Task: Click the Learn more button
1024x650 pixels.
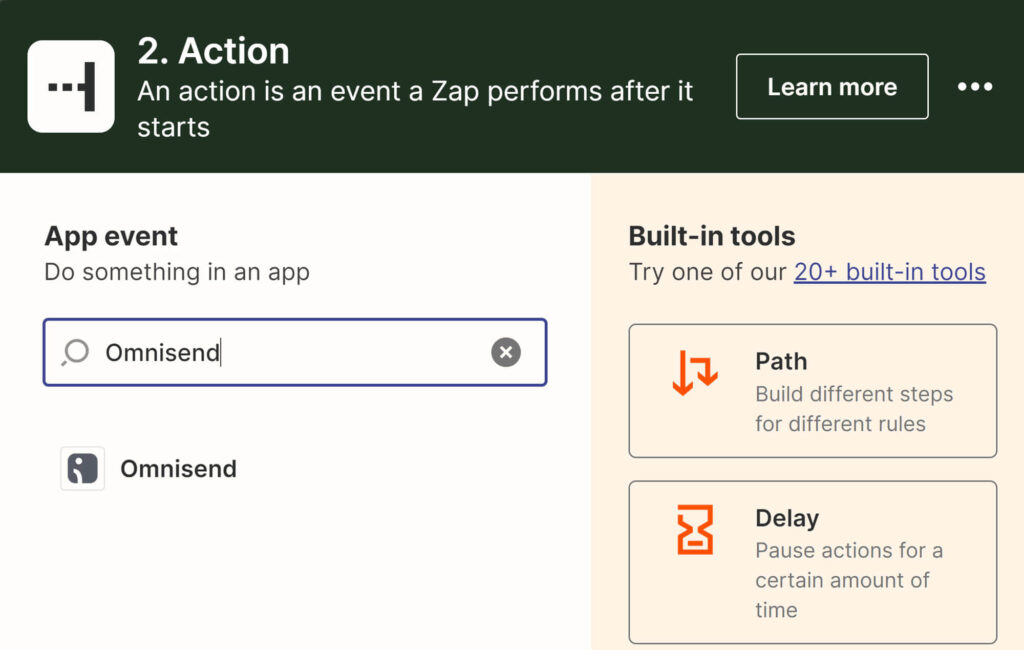Action: [x=832, y=86]
